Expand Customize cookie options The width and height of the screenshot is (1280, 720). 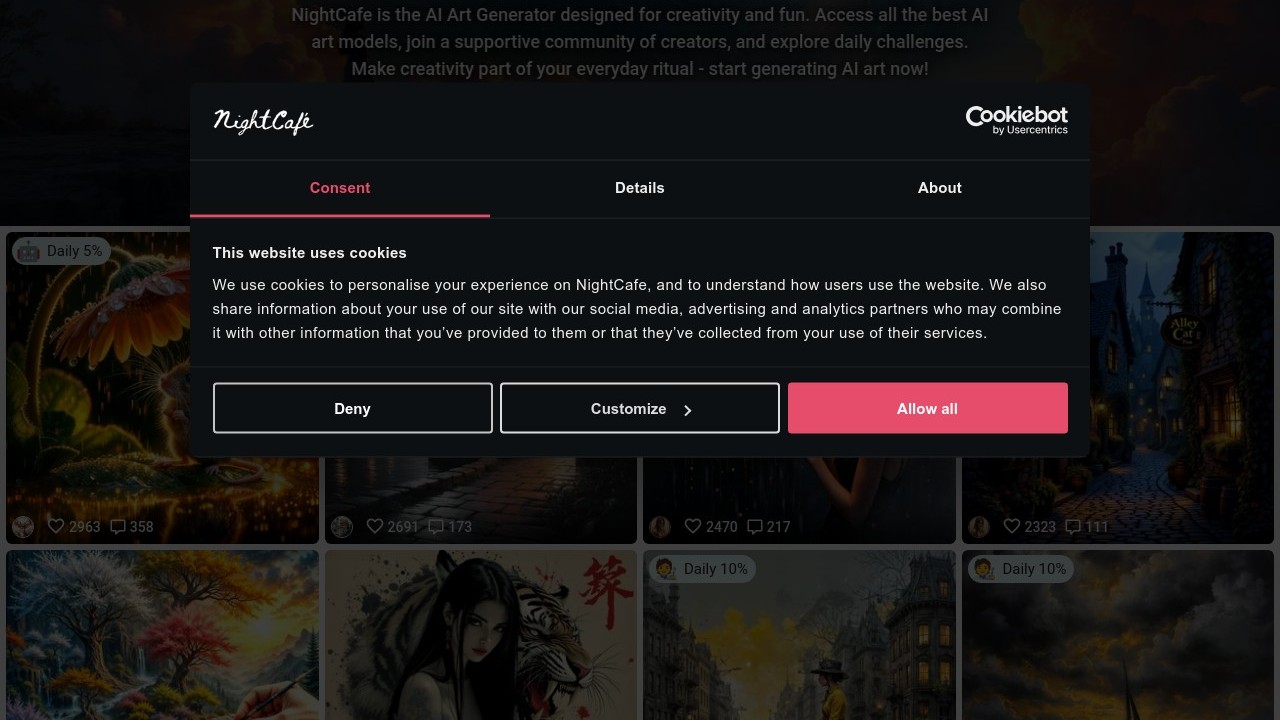coord(640,408)
